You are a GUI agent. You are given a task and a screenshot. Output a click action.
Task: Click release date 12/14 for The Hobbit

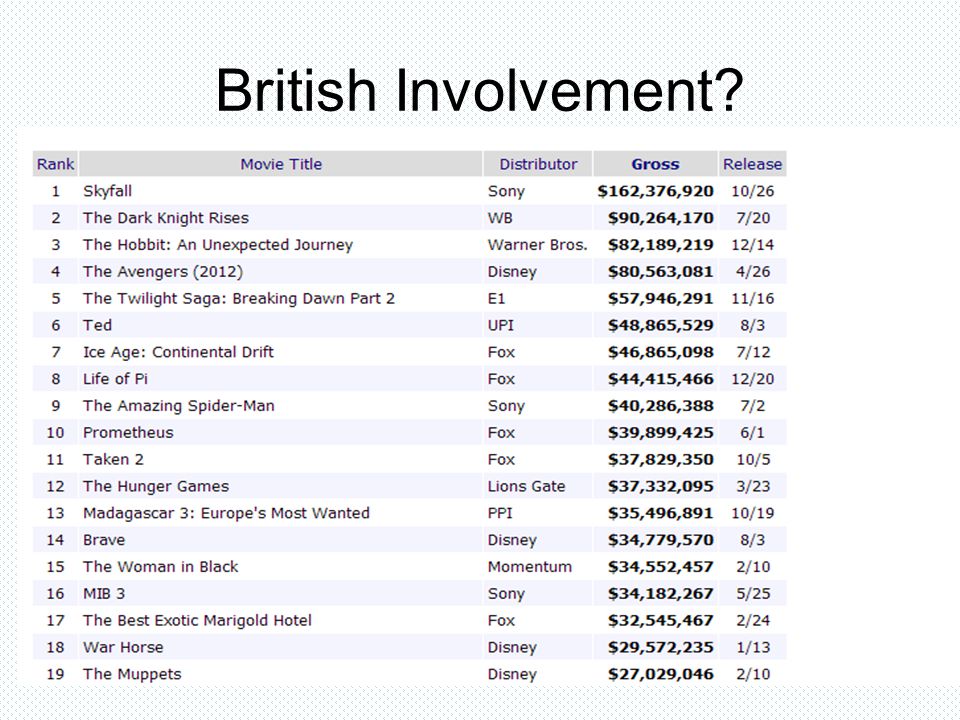click(x=752, y=245)
